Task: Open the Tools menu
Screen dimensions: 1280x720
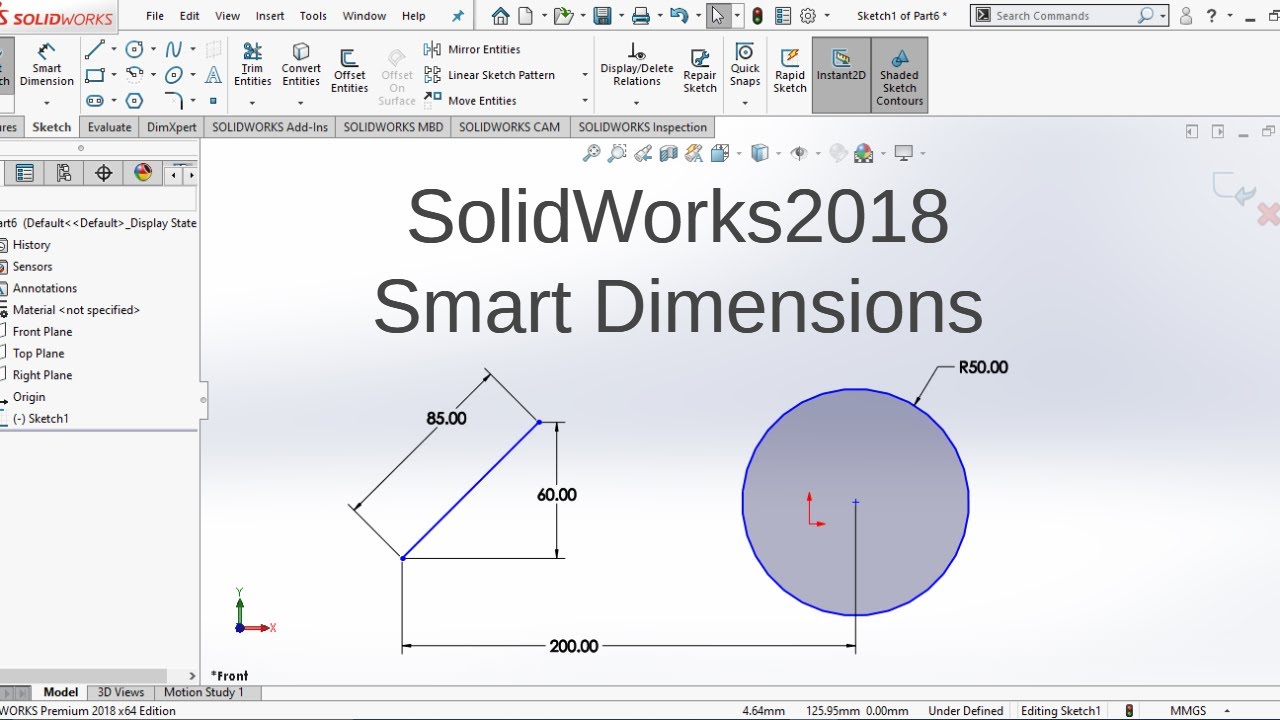Action: (313, 16)
